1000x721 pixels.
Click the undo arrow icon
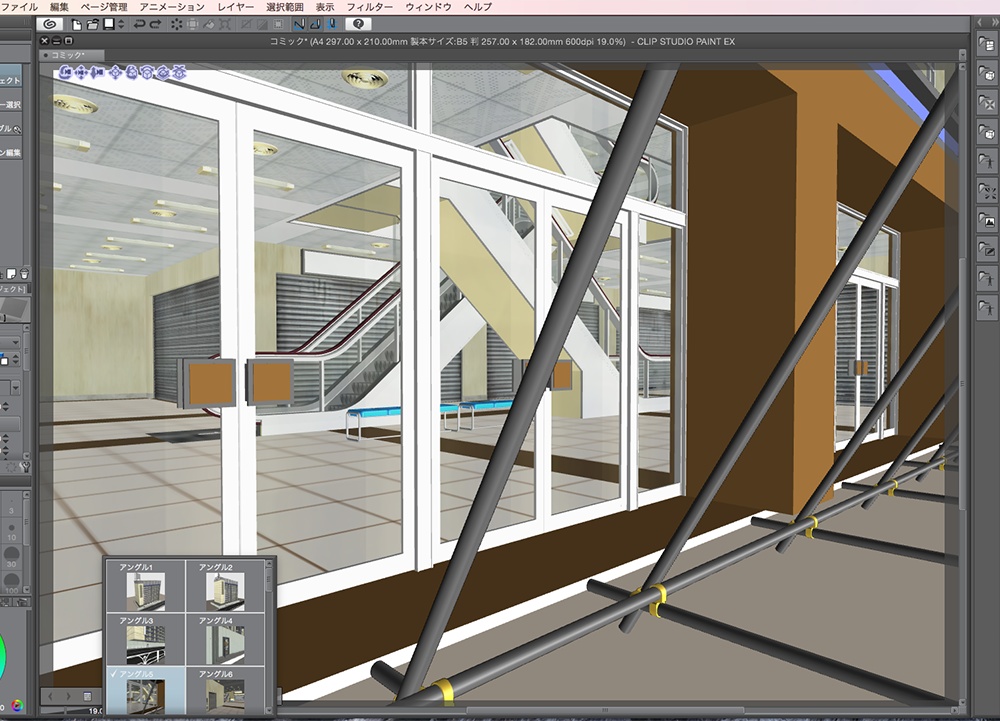pyautogui.click(x=139, y=24)
